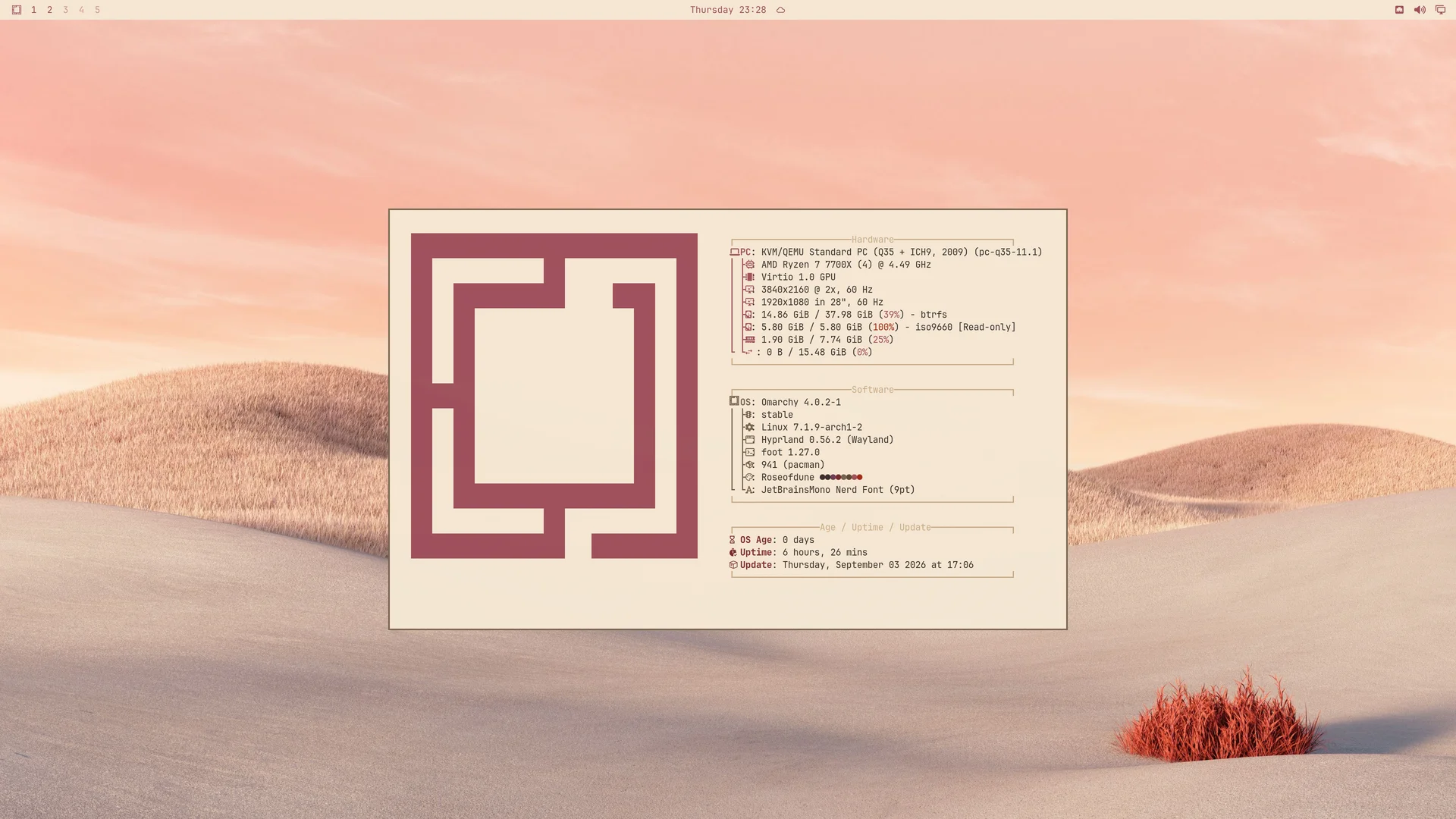Switch to workspace 5
1456x819 pixels.
click(97, 10)
